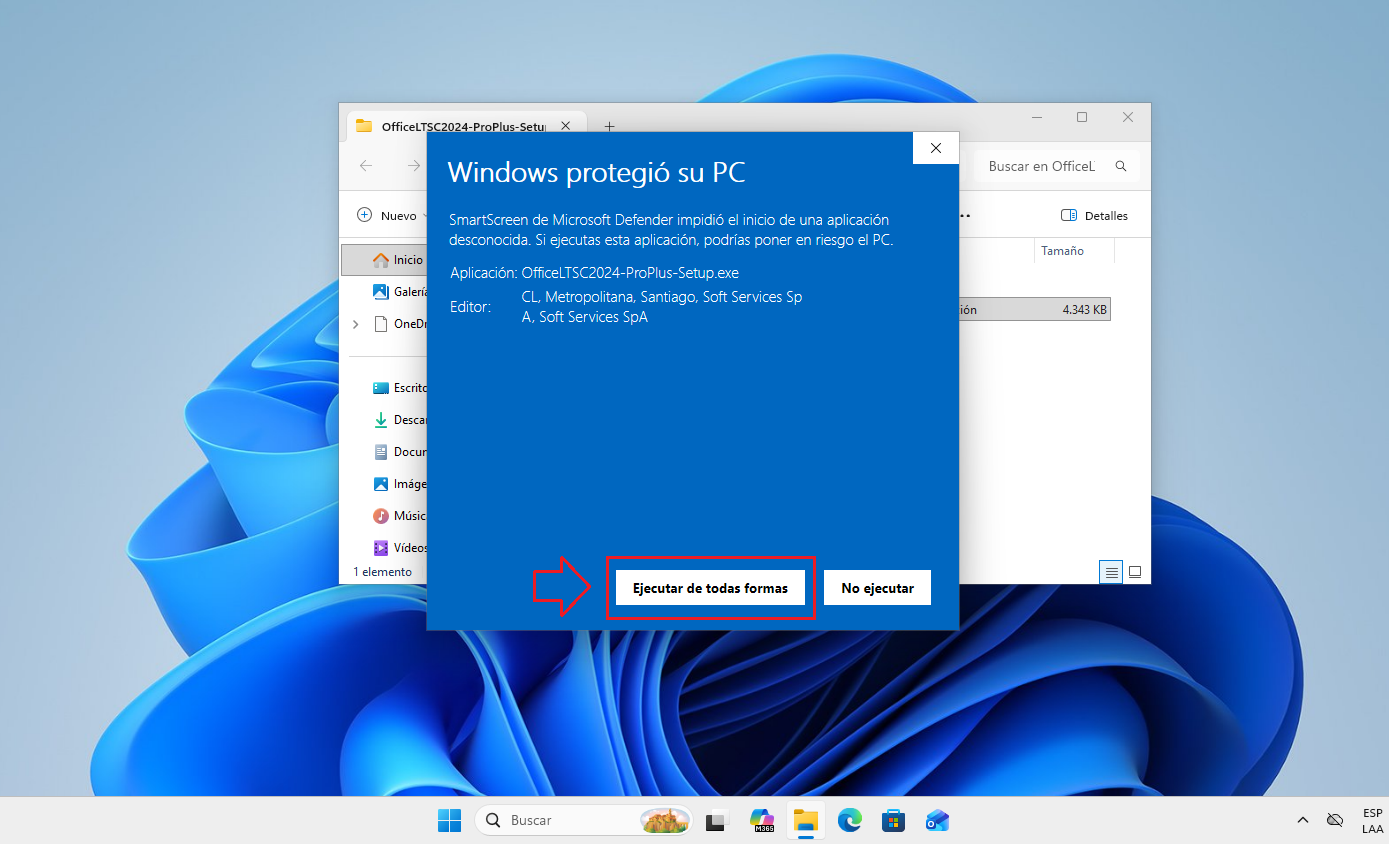Select OneDrive in the Explorer sidebar
The width and height of the screenshot is (1389, 844).
click(400, 323)
